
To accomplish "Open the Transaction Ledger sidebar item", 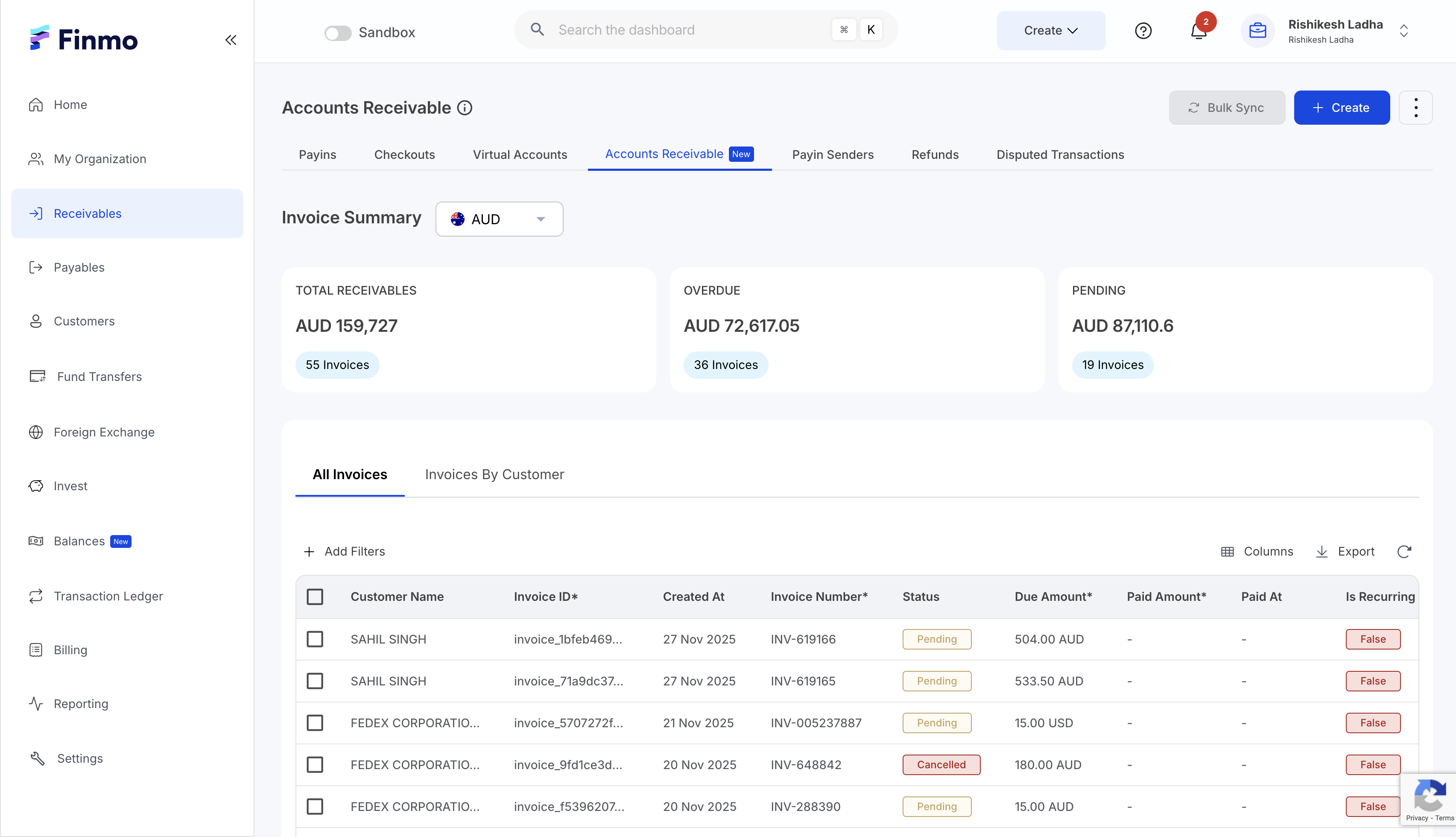I will (x=108, y=596).
